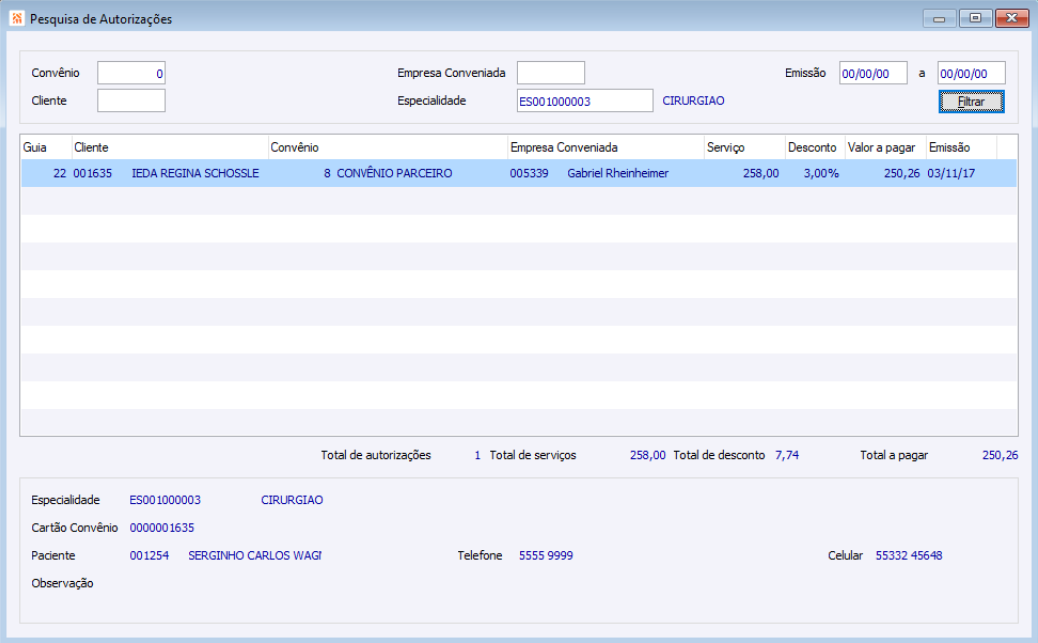The image size is (1038, 643).
Task: Select the row for IEDA REGINA SCHOSSLE
Action: (519, 173)
